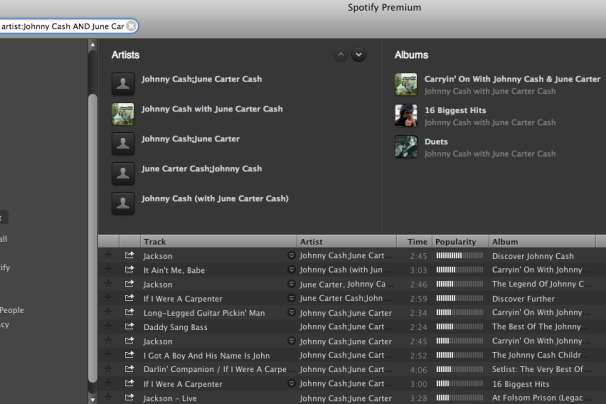606x404 pixels.
Task: Star Long-Legged Guitar Pickin' Man
Action: pyautogui.click(x=109, y=312)
